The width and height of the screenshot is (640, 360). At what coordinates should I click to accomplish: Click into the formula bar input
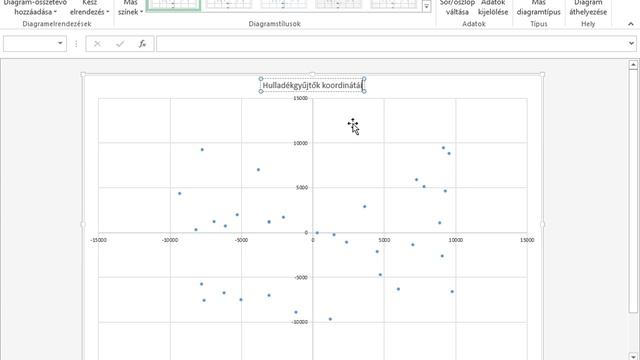click(391, 44)
